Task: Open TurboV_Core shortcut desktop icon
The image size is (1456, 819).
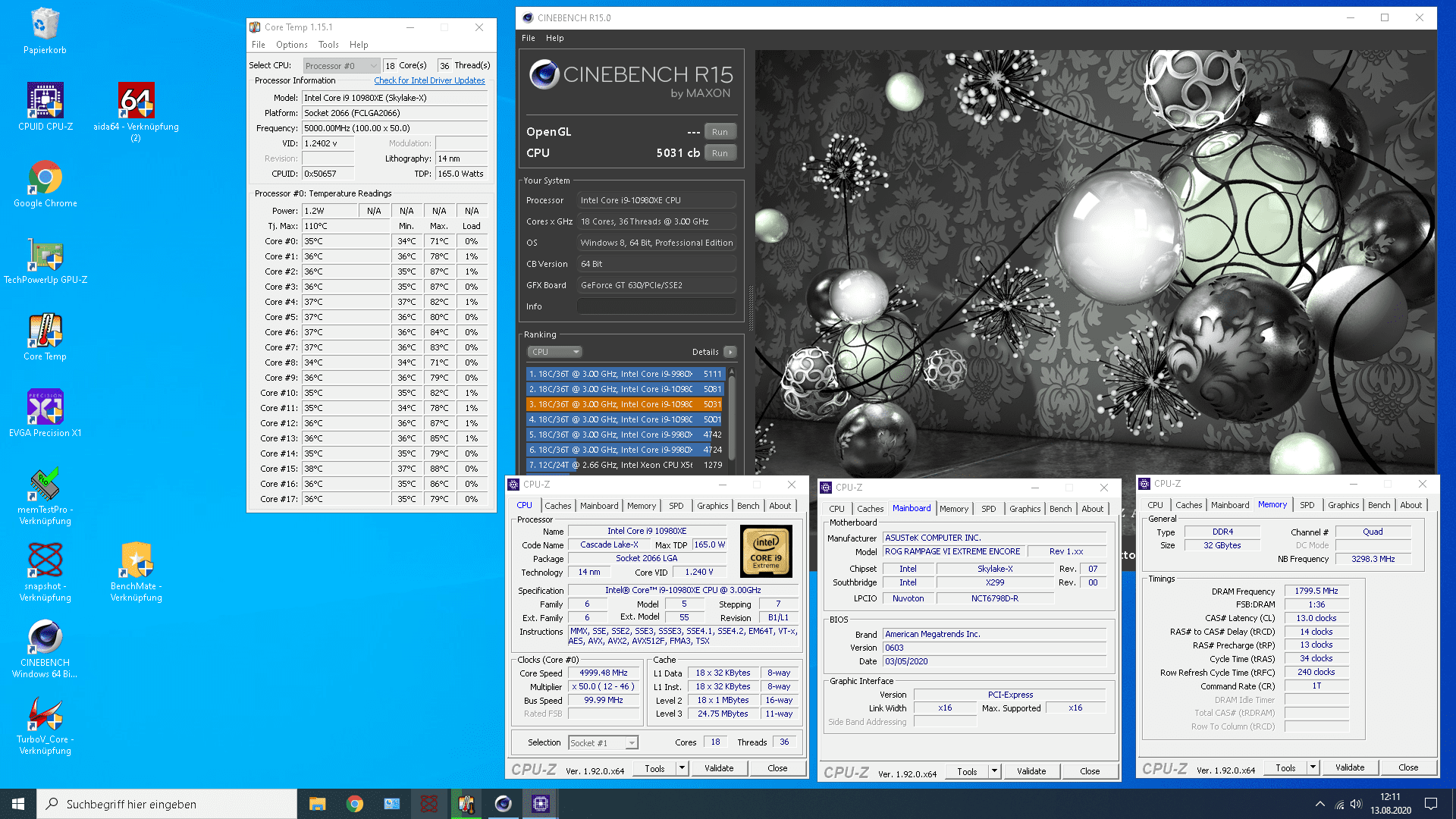Action: 45,725
